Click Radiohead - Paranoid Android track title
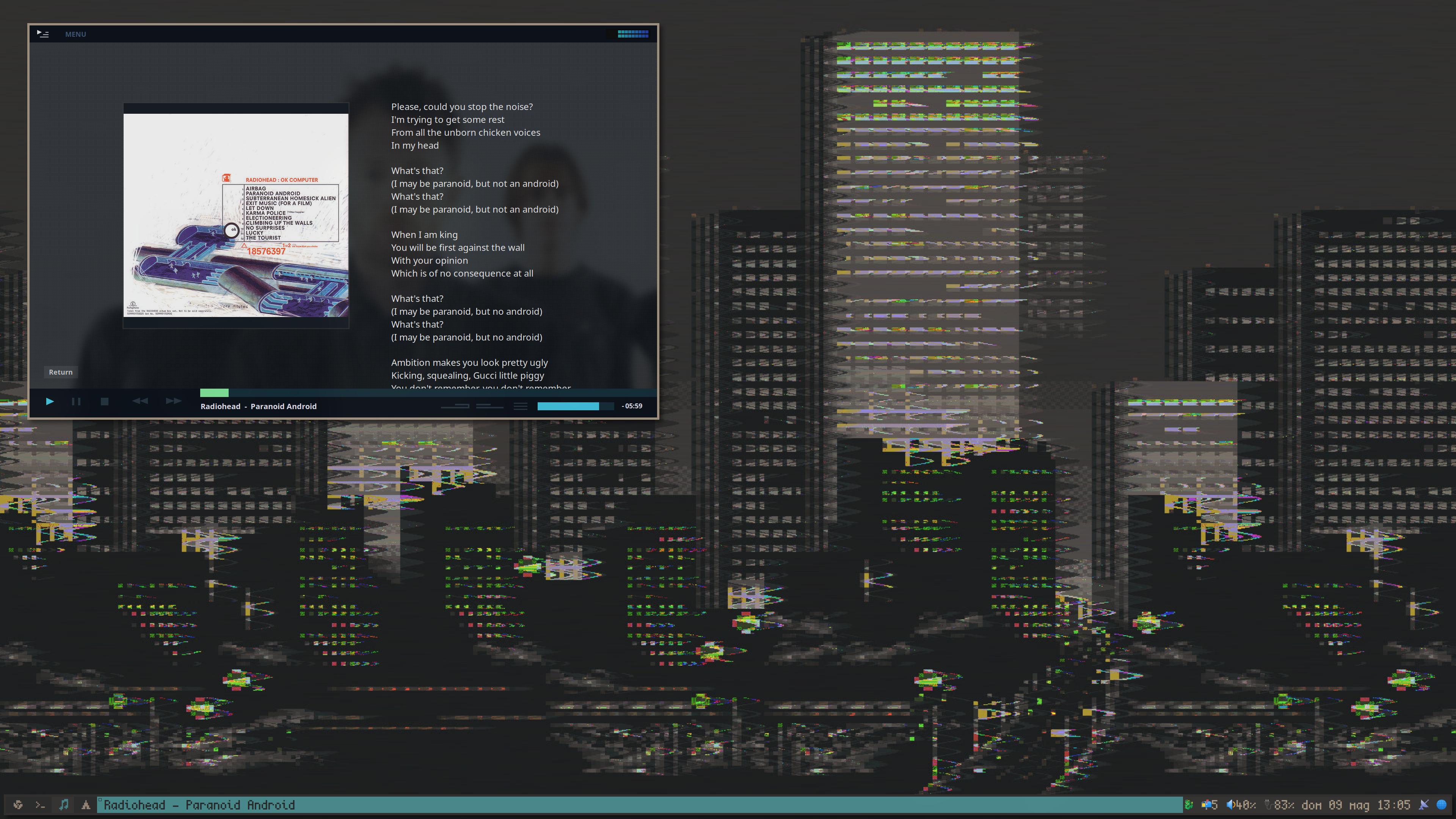The width and height of the screenshot is (1456, 819). 258,406
